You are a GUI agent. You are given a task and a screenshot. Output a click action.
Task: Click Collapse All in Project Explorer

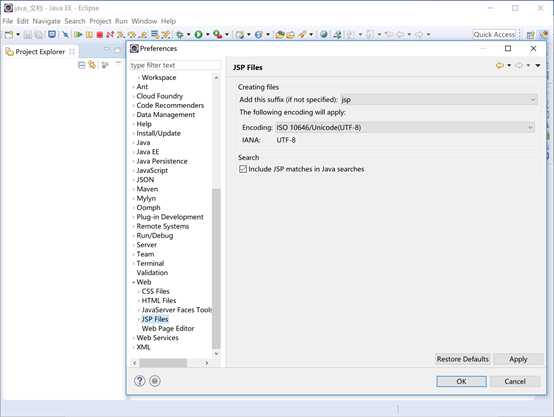pyautogui.click(x=82, y=65)
